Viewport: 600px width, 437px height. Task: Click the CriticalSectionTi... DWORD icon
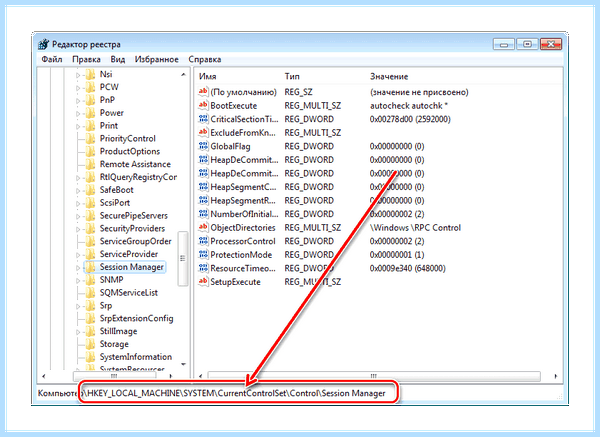[203, 119]
